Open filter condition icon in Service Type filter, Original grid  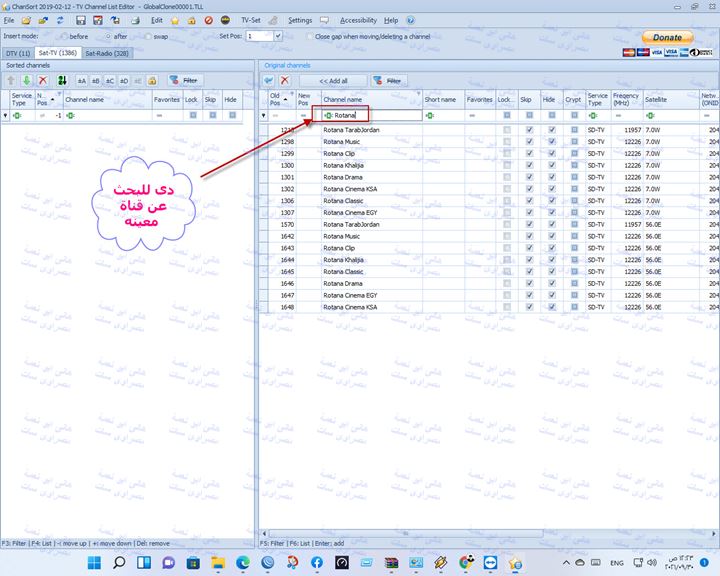pos(593,116)
